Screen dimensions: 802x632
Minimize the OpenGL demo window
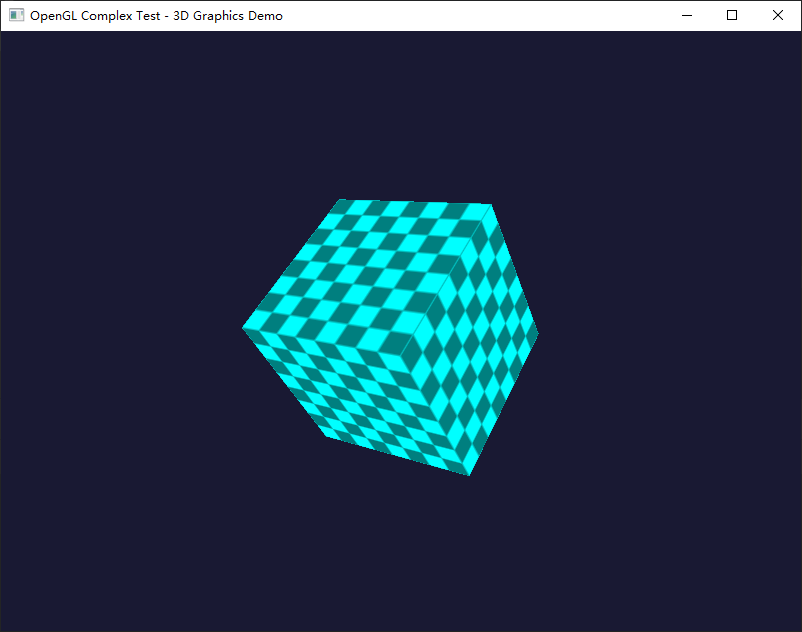[x=686, y=15]
